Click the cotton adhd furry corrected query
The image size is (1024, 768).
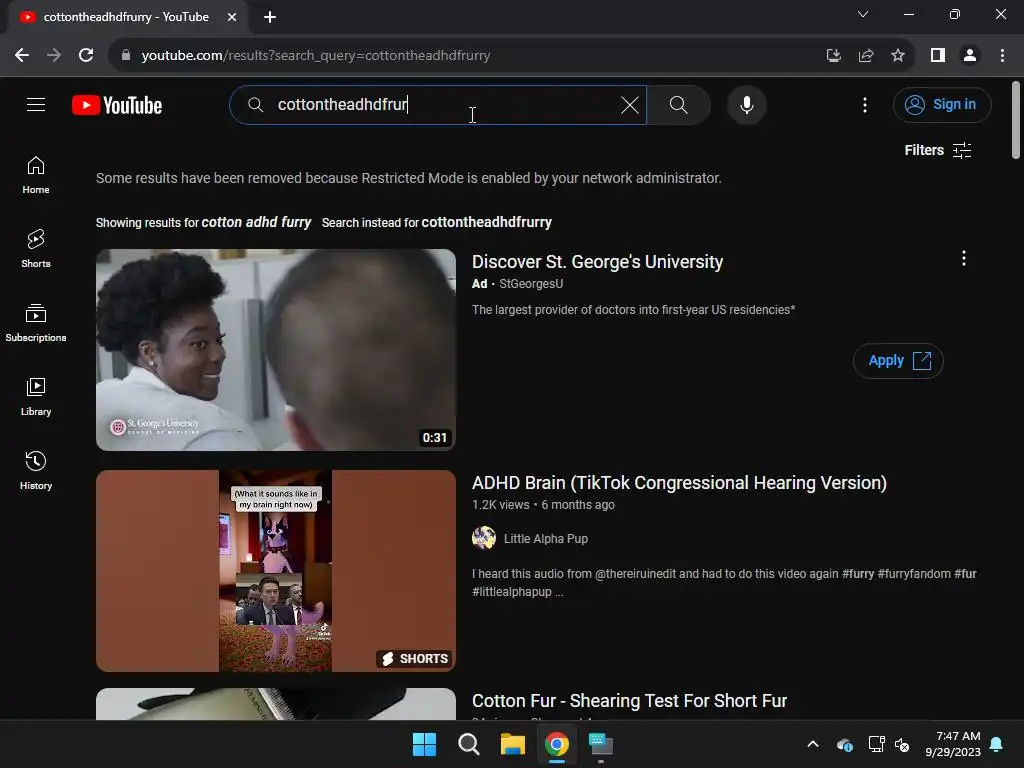pos(256,222)
